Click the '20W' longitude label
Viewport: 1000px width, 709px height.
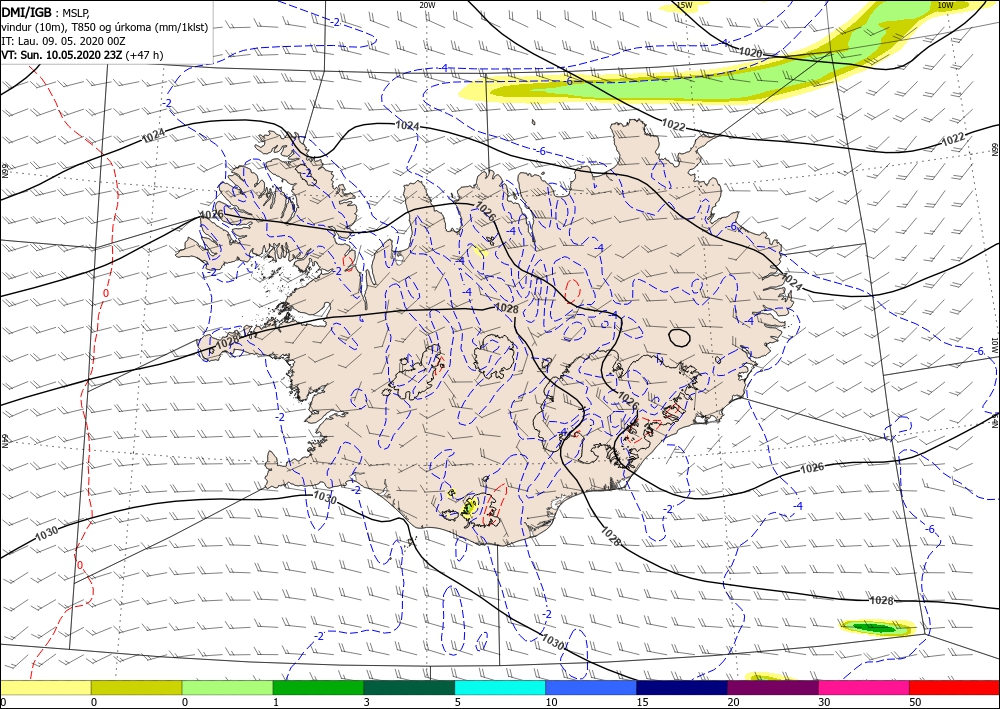427,5
